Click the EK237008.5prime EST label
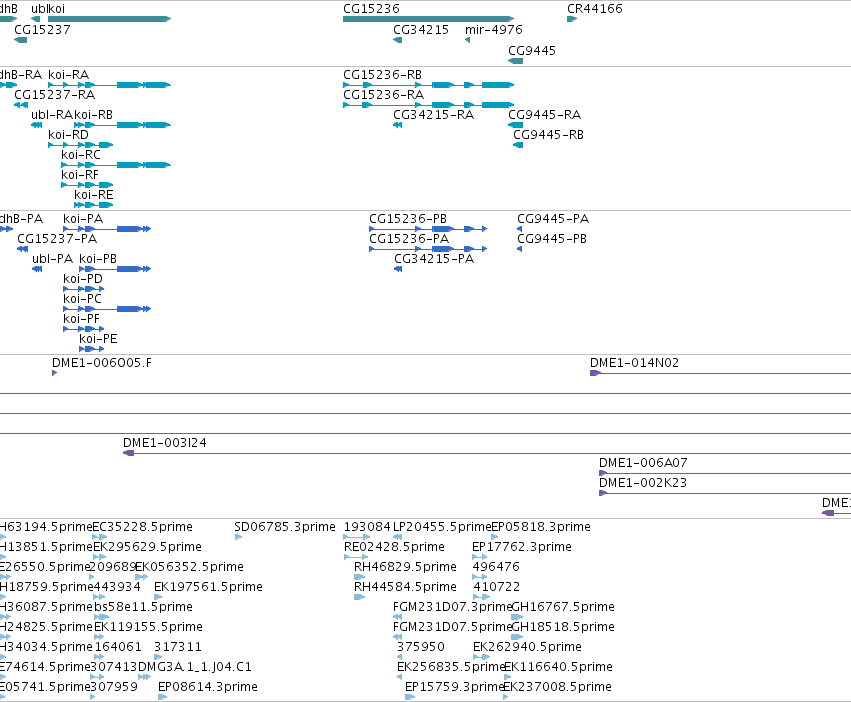Viewport: 851px width, 702px height. pyautogui.click(x=558, y=687)
